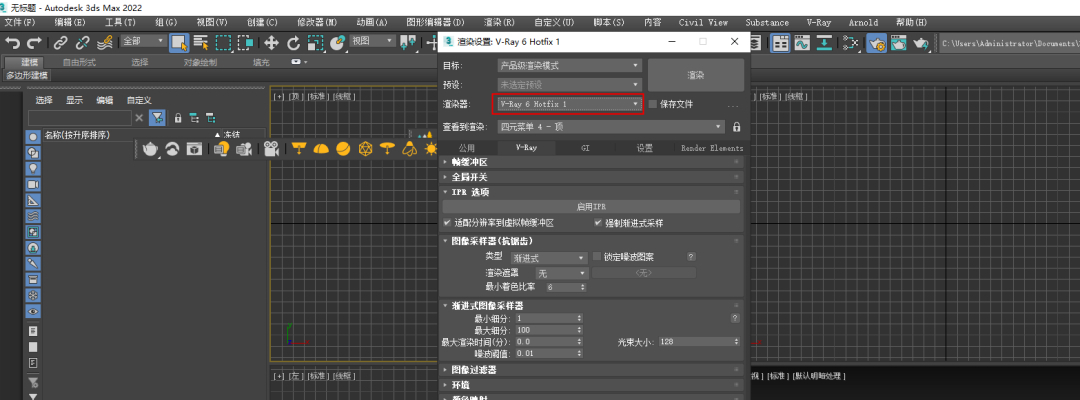Image resolution: width=1080 pixels, height=400 pixels.
Task: Toggle Display Cameras filter in scene explorer
Action: point(32,185)
